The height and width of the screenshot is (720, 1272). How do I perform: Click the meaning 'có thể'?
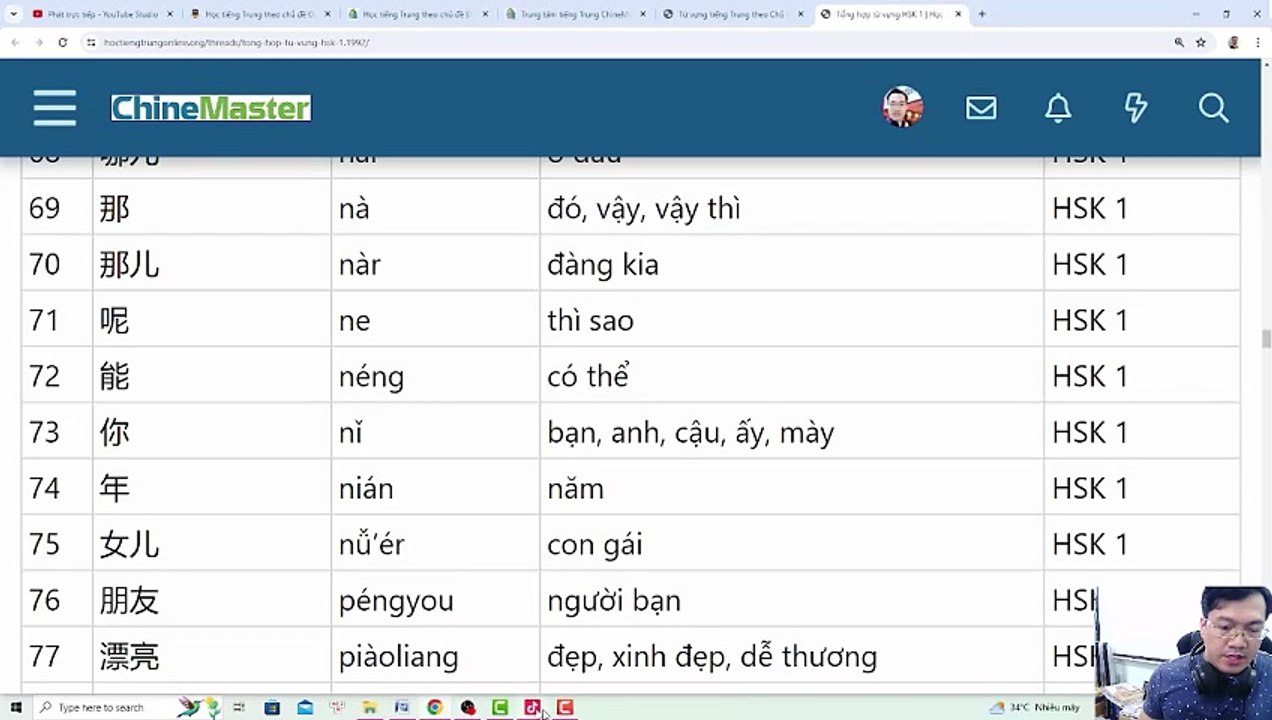click(x=588, y=376)
